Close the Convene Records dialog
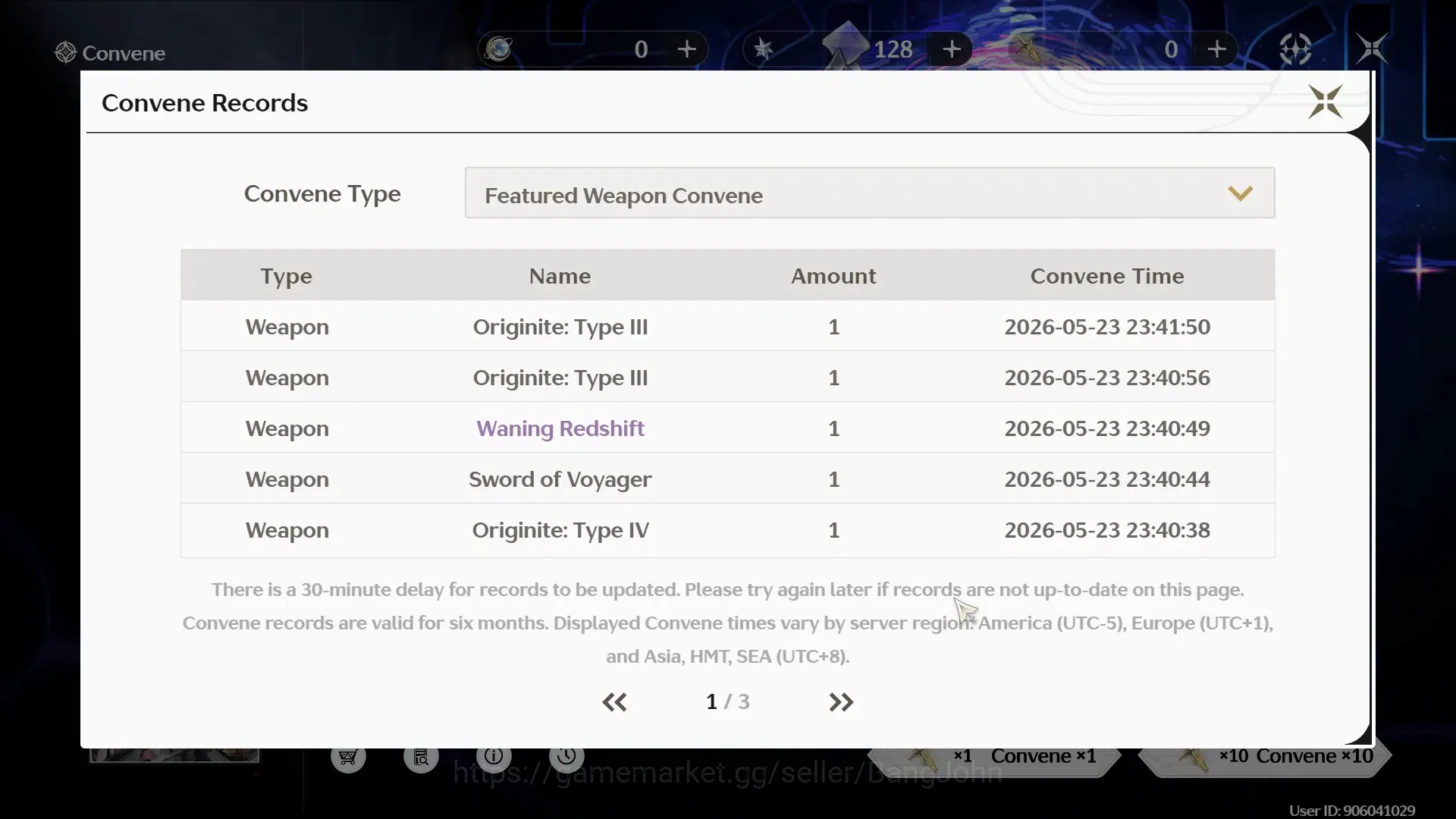This screenshot has height=819, width=1456. (x=1326, y=102)
